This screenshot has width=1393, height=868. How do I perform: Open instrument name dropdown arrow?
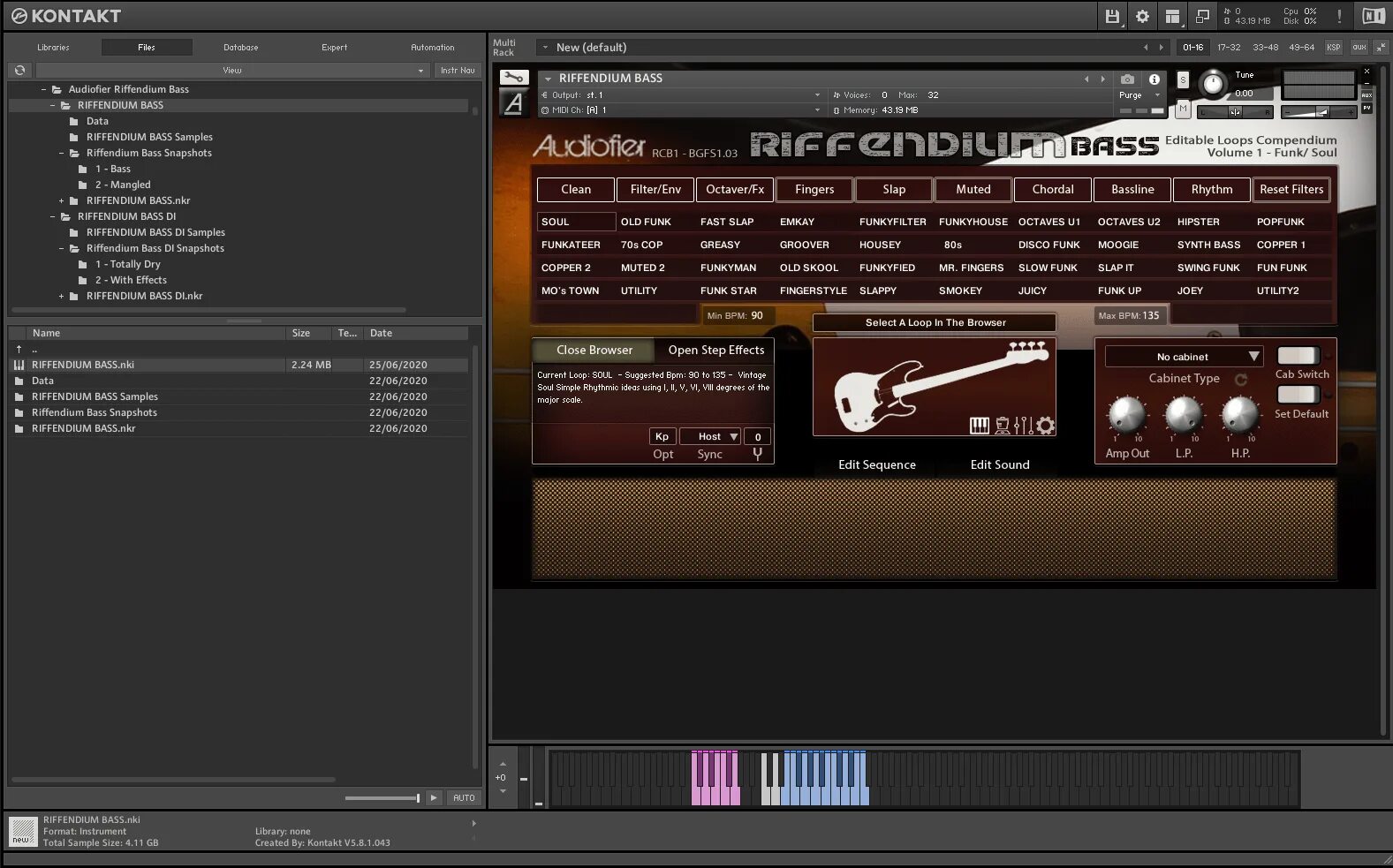(548, 79)
